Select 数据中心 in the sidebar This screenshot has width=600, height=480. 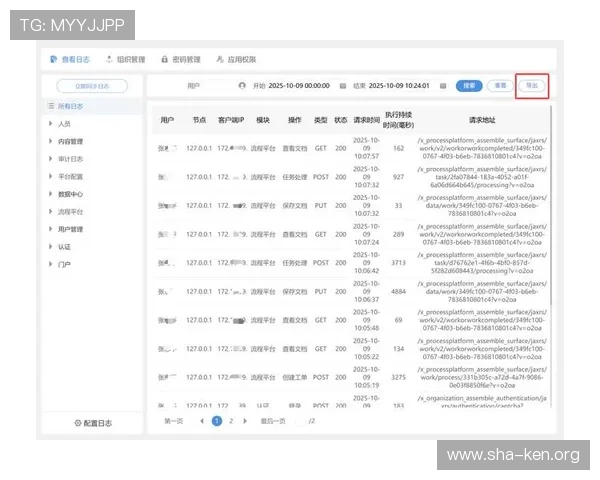tap(70, 194)
